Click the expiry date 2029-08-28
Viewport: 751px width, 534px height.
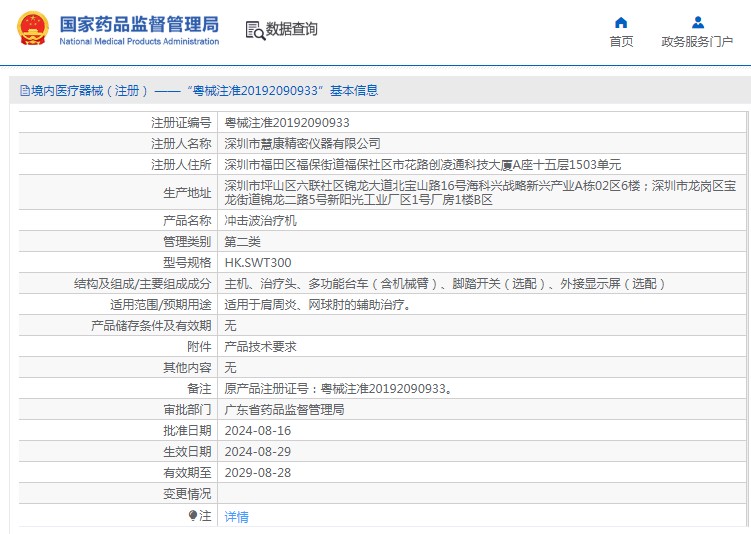point(258,473)
